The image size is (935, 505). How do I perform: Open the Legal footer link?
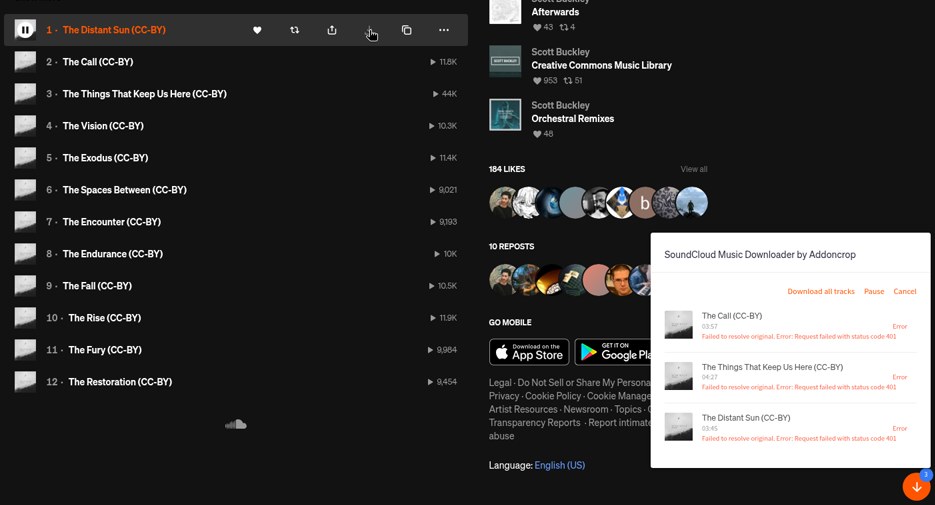[x=500, y=383]
